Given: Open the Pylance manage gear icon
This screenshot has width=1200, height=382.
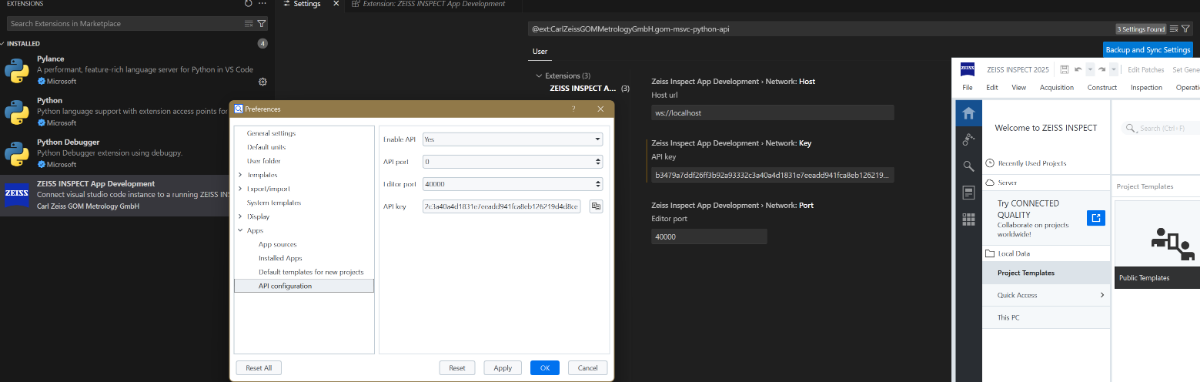Looking at the screenshot, I should pyautogui.click(x=262, y=81).
